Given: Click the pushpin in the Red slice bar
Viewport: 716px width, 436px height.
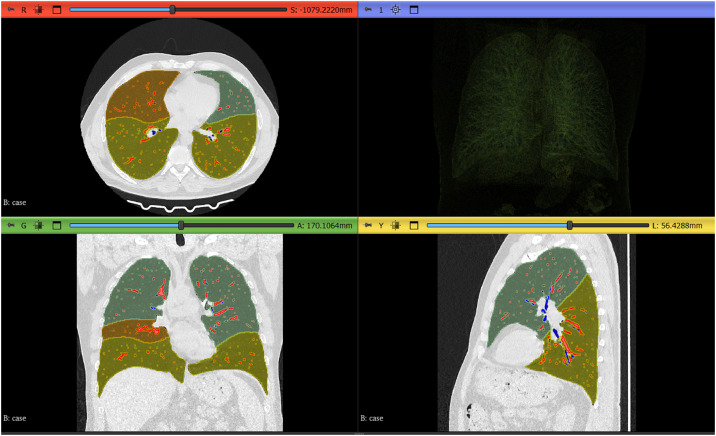Looking at the screenshot, I should pyautogui.click(x=11, y=10).
